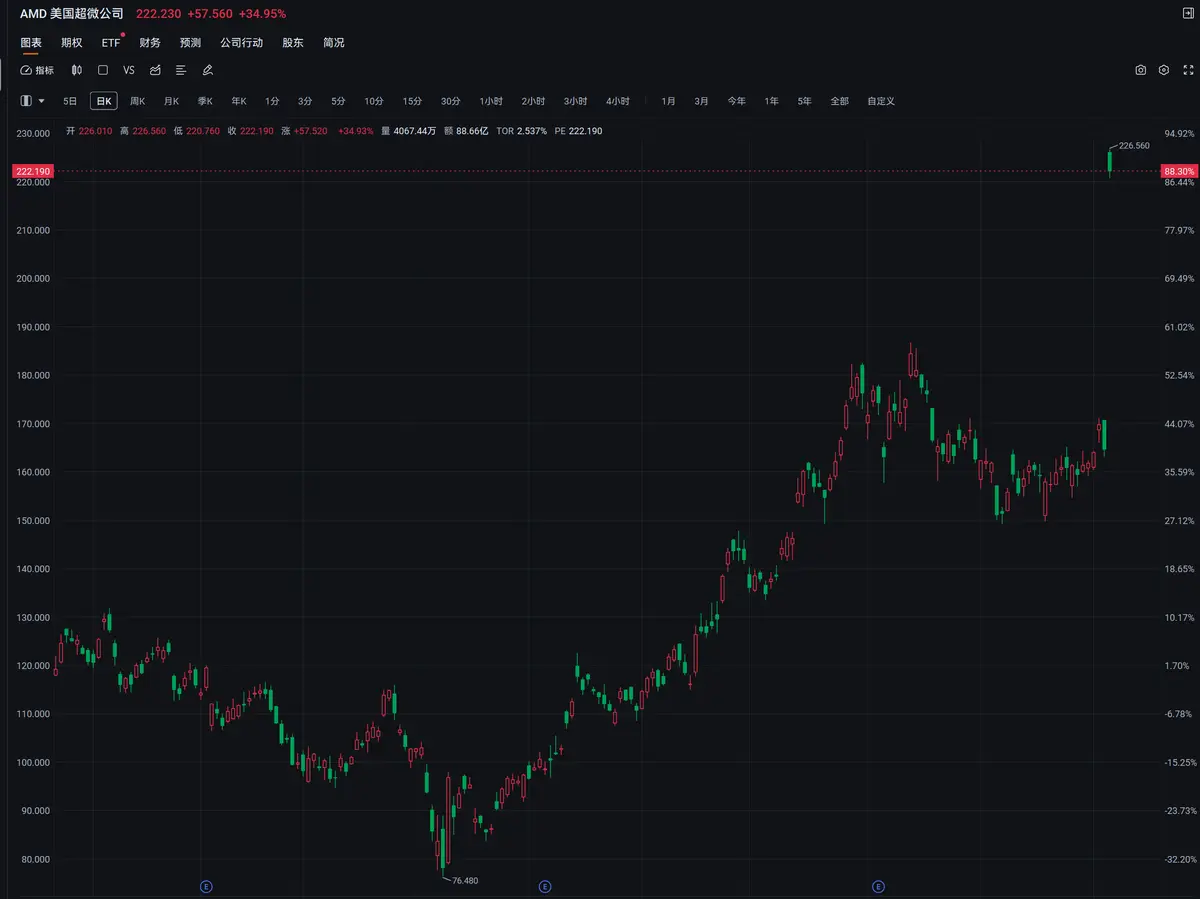Open the 财务 tab

click(150, 43)
